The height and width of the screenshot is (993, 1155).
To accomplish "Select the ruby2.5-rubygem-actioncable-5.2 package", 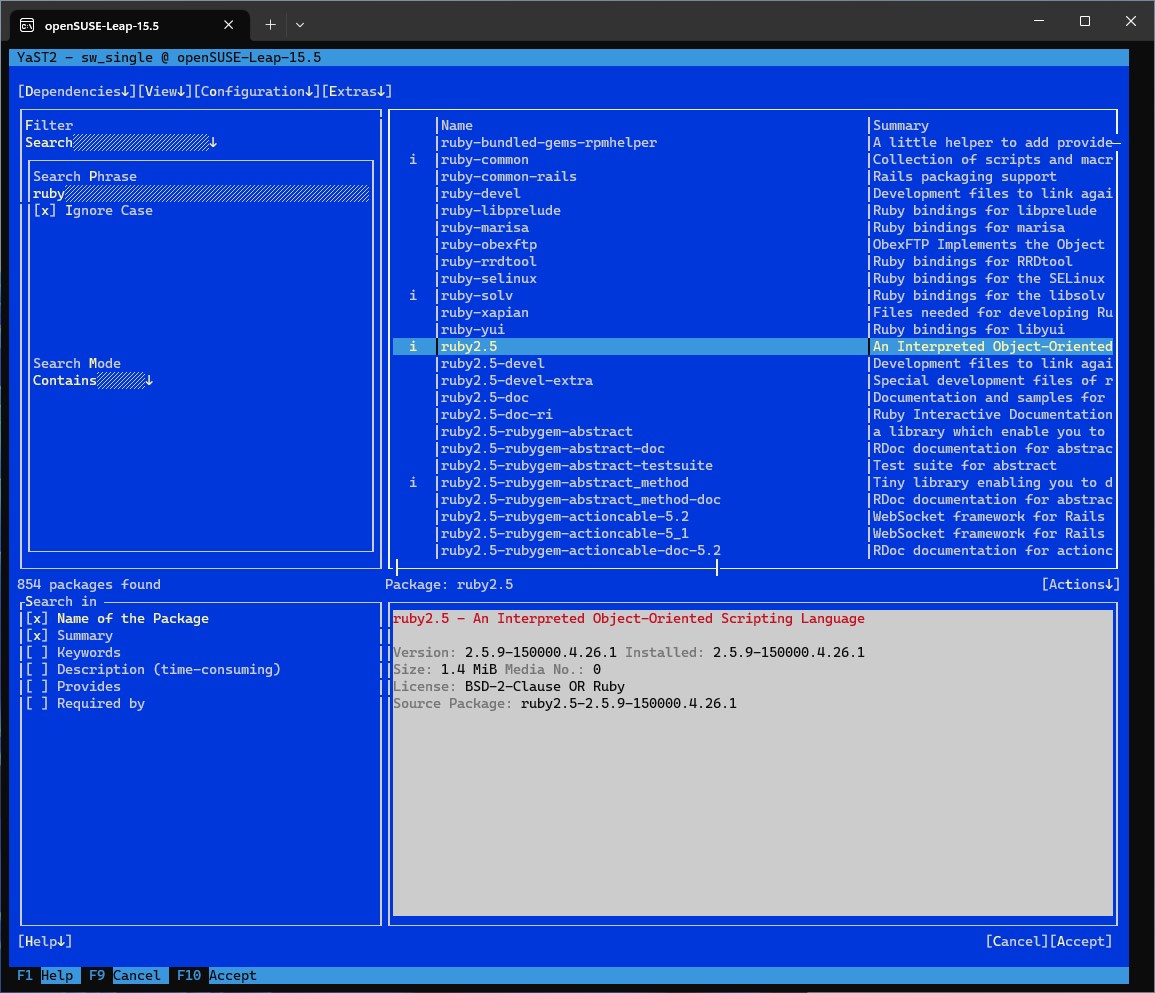I will (754, 516).
